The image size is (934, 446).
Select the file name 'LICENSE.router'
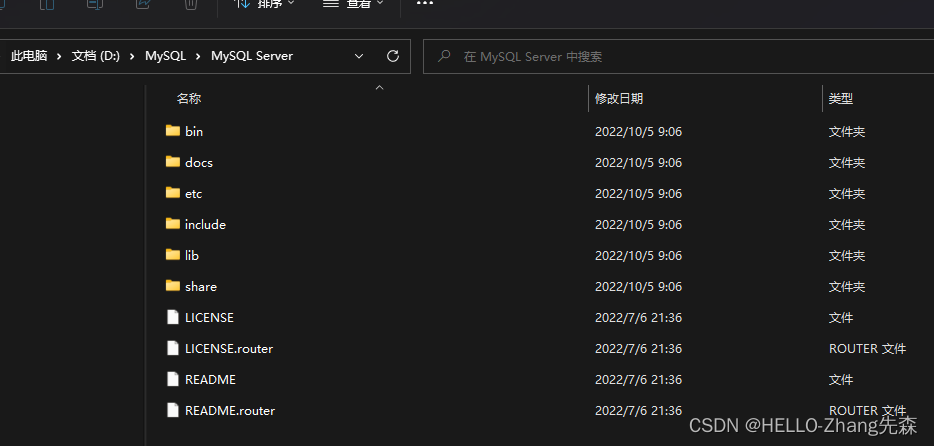coord(229,348)
